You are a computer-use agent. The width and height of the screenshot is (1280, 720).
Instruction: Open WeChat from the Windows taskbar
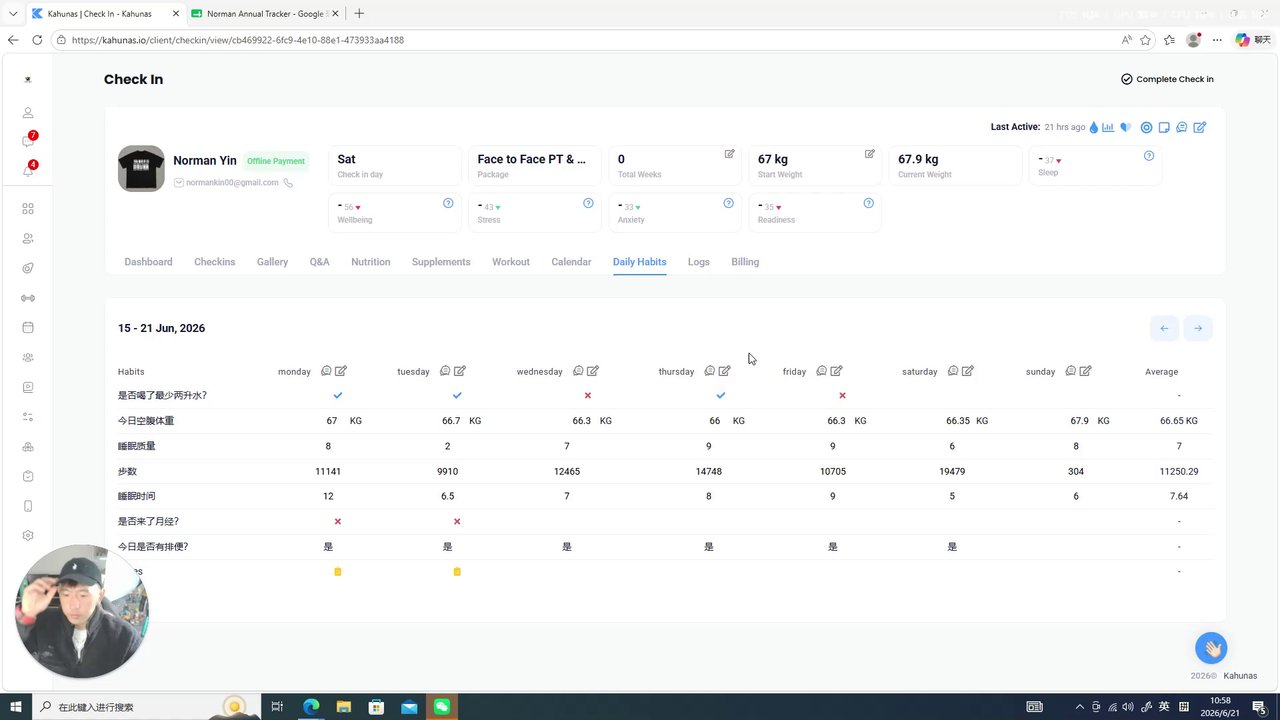(442, 707)
